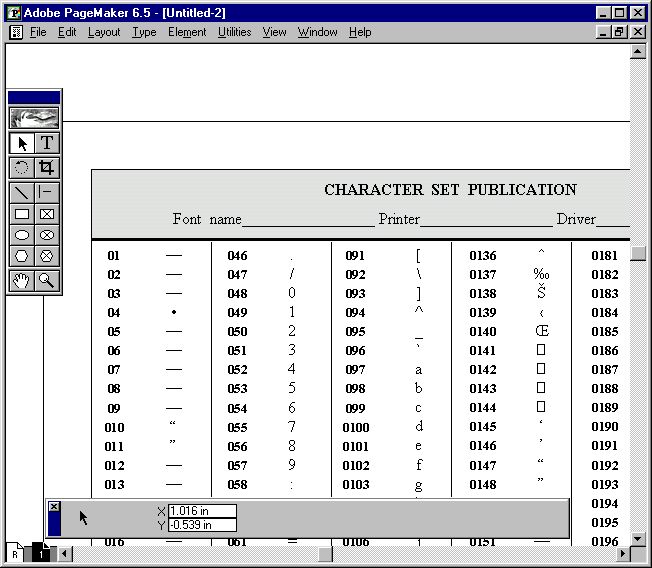Click the horizontal scrollbar right arrow
The height and width of the screenshot is (568, 652).
pyautogui.click(x=622, y=554)
